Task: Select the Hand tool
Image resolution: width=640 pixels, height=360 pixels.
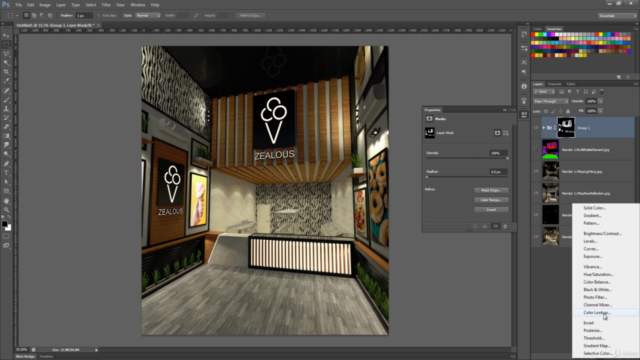Action: tap(7, 201)
